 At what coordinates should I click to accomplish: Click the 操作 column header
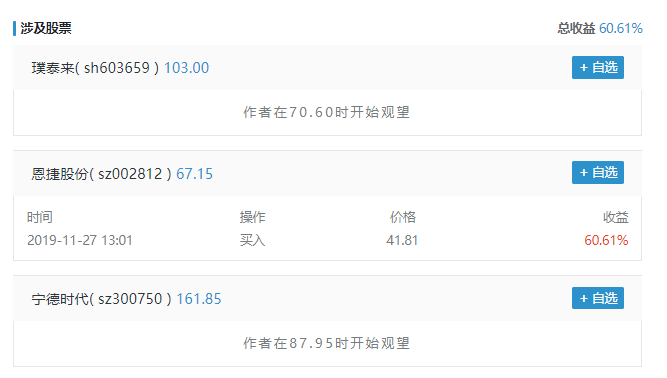[252, 217]
